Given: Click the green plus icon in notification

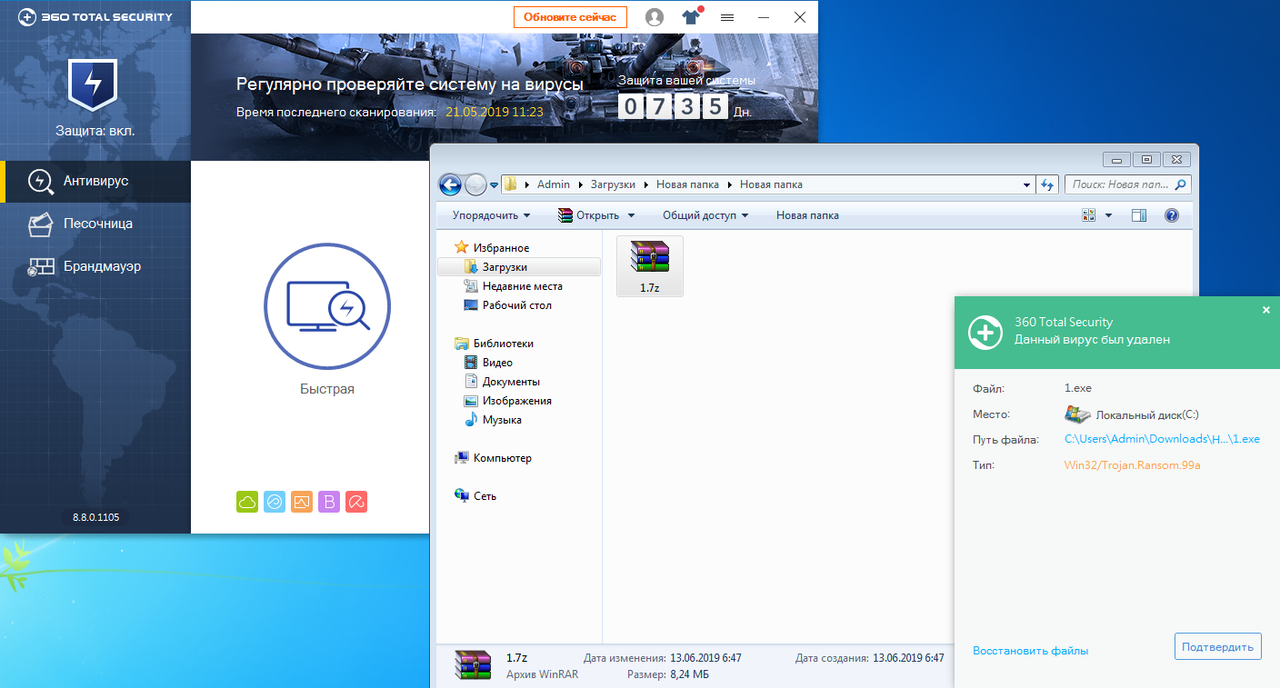Looking at the screenshot, I should (x=986, y=332).
